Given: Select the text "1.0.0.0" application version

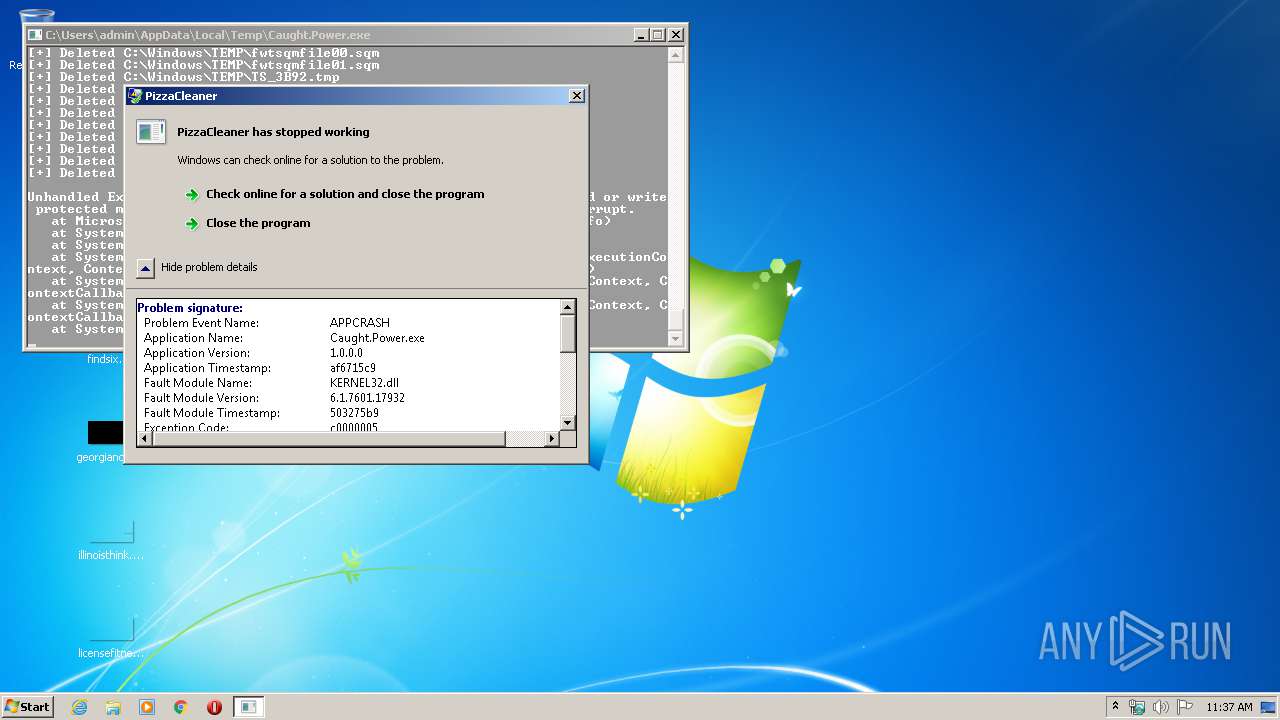Looking at the screenshot, I should coord(346,353).
